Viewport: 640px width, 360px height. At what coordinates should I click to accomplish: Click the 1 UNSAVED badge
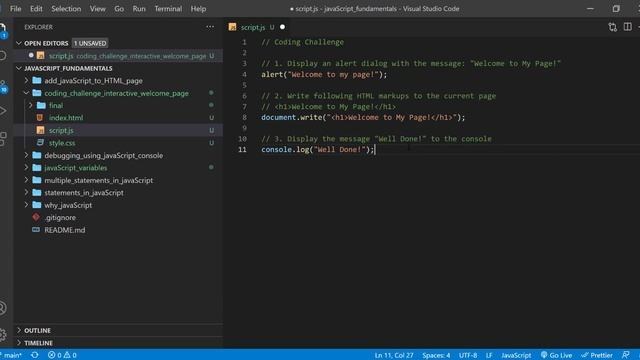(x=90, y=43)
